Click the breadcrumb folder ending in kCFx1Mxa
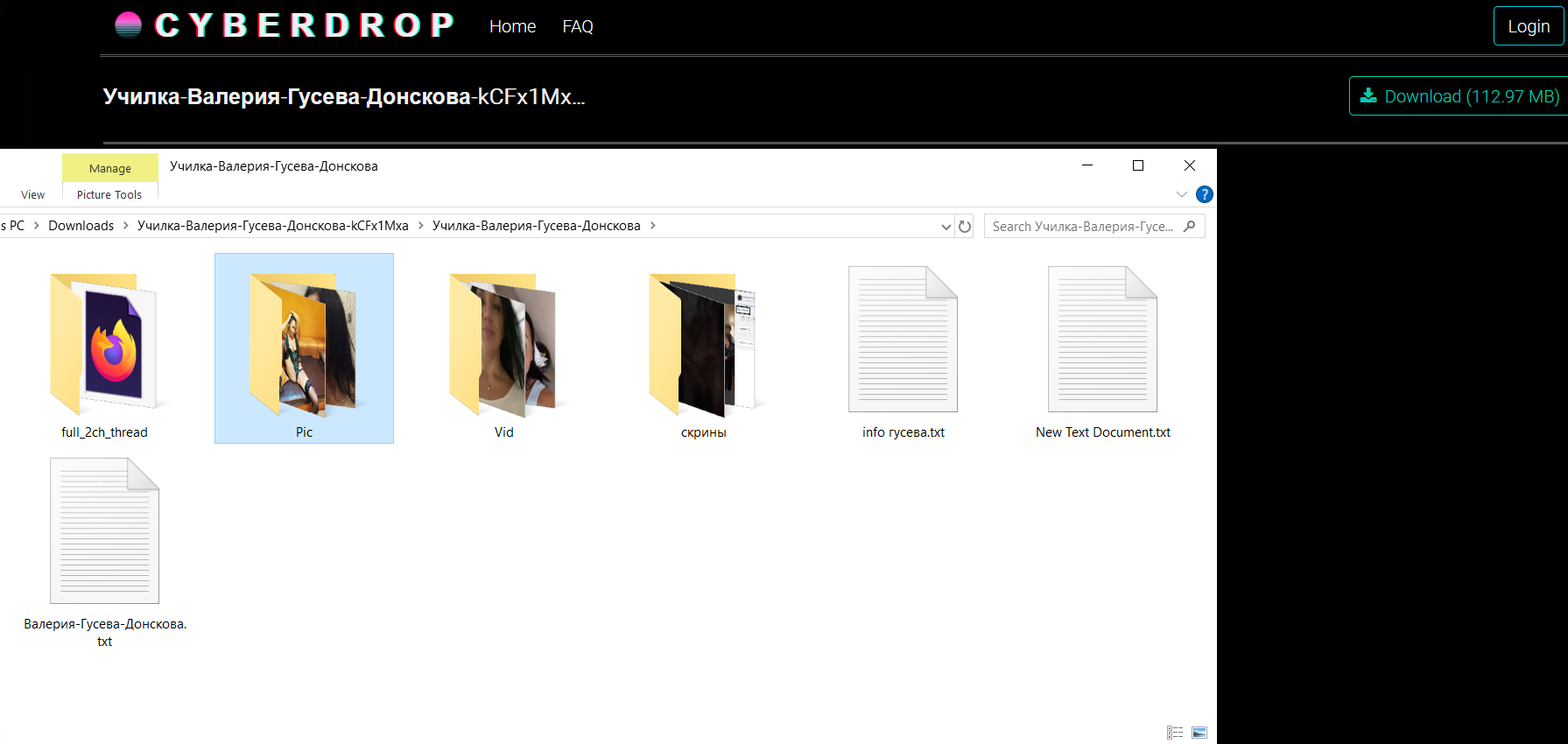This screenshot has width=1568, height=744. [273, 226]
